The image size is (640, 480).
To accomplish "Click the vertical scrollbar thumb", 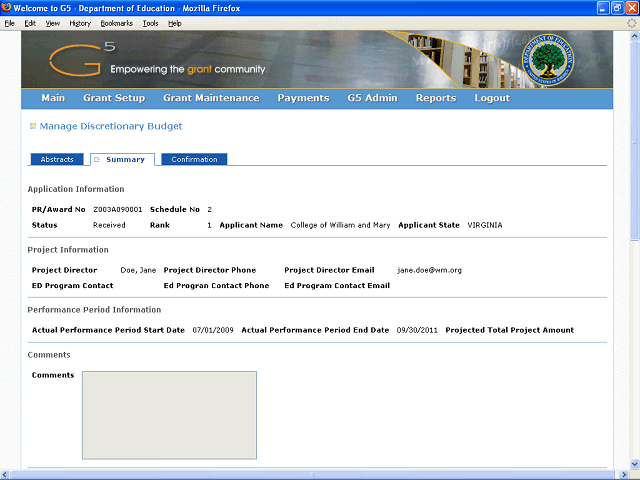I will click(x=635, y=141).
